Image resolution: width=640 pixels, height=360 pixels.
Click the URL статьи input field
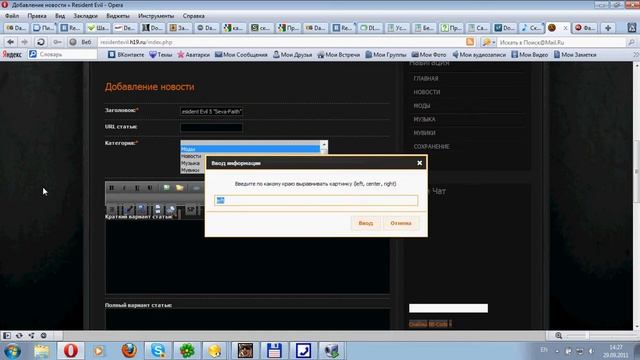[x=211, y=128]
